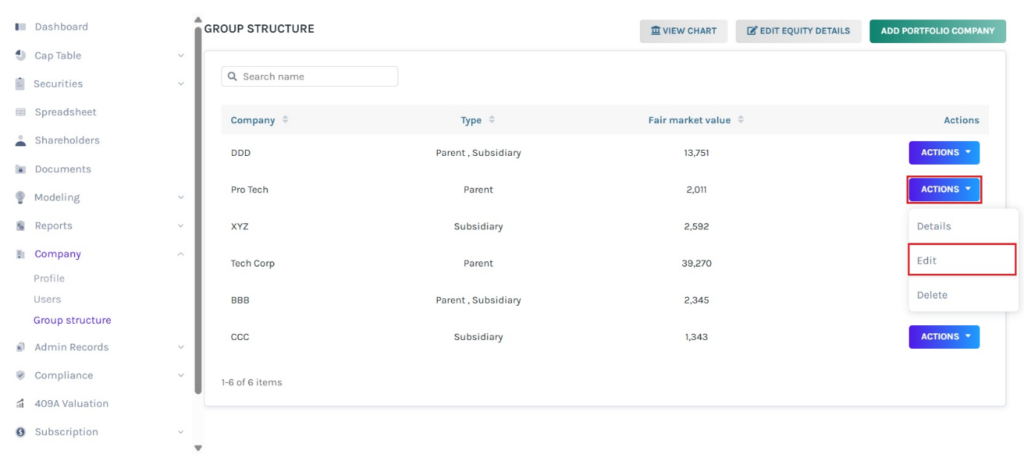Click the sidebar vertical scrollbar

(197, 200)
